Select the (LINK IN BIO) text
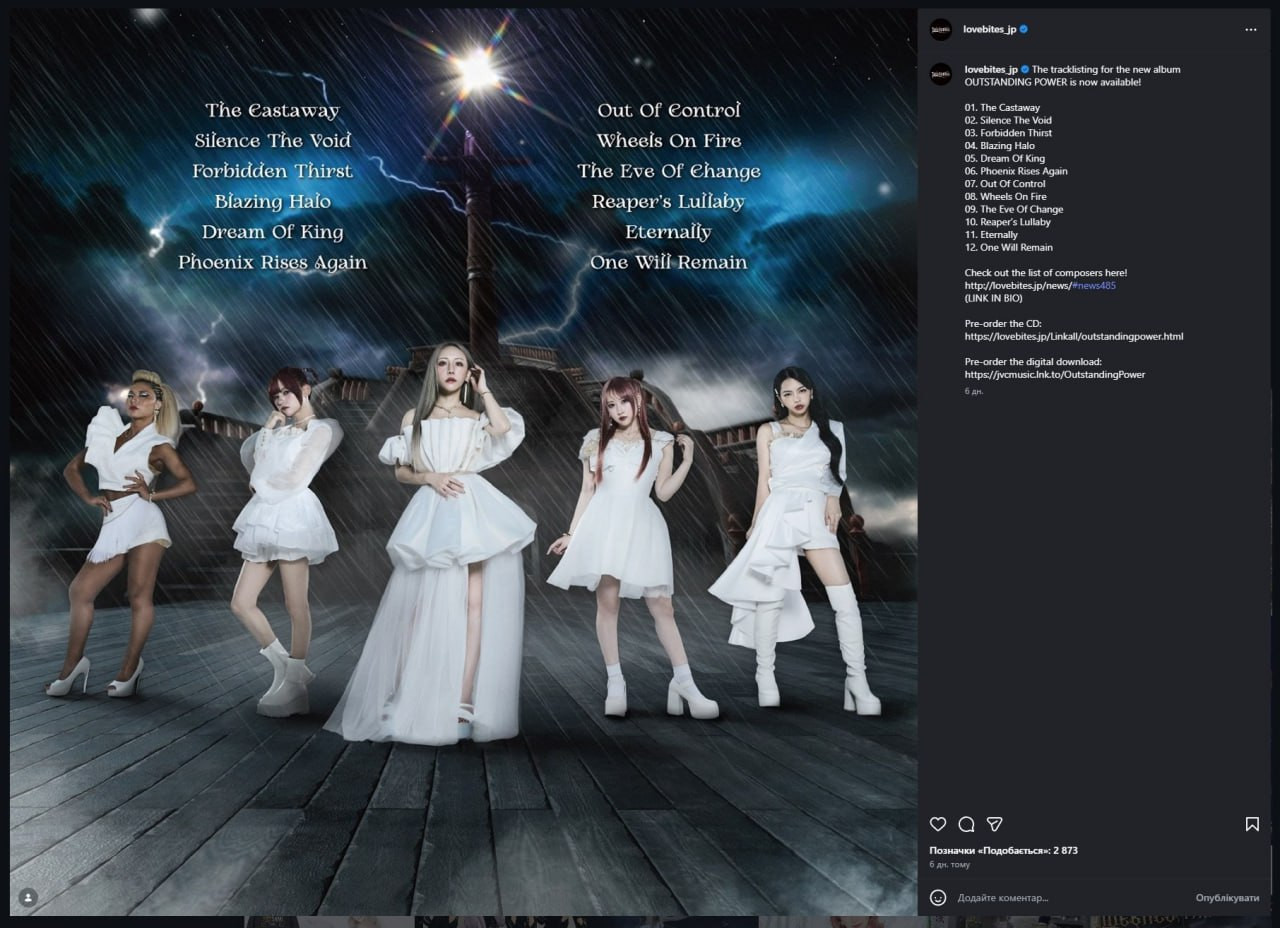This screenshot has height=928, width=1280. tap(993, 298)
